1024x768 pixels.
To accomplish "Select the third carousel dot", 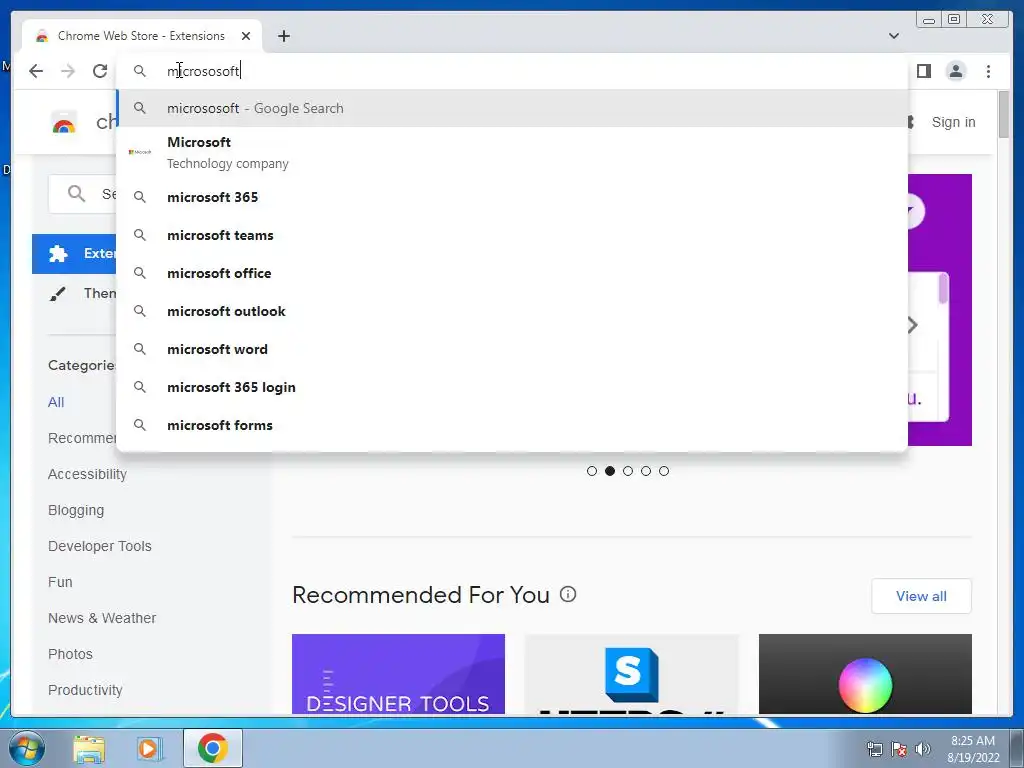I will point(628,471).
